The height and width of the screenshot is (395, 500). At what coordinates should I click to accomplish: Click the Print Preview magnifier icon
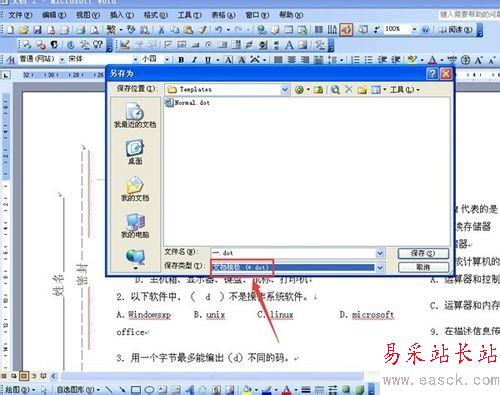(x=95, y=30)
